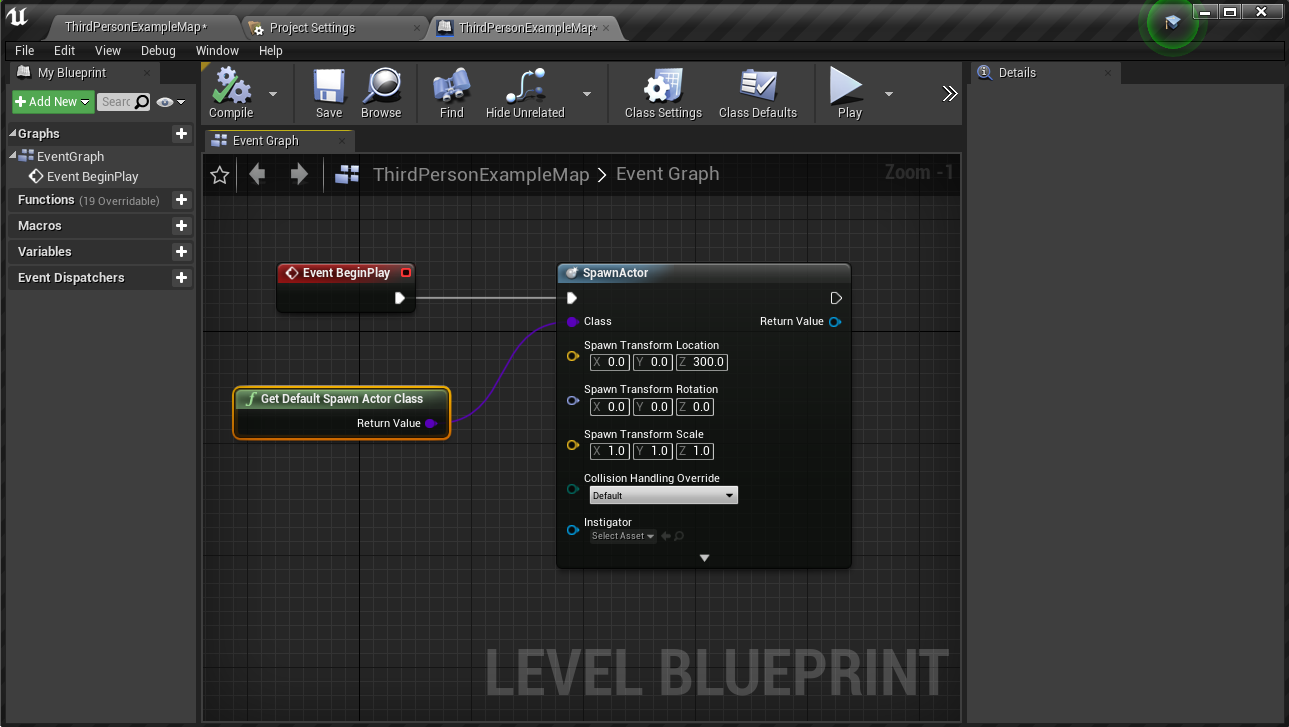
Task: Compile the blueprint
Action: (x=231, y=94)
